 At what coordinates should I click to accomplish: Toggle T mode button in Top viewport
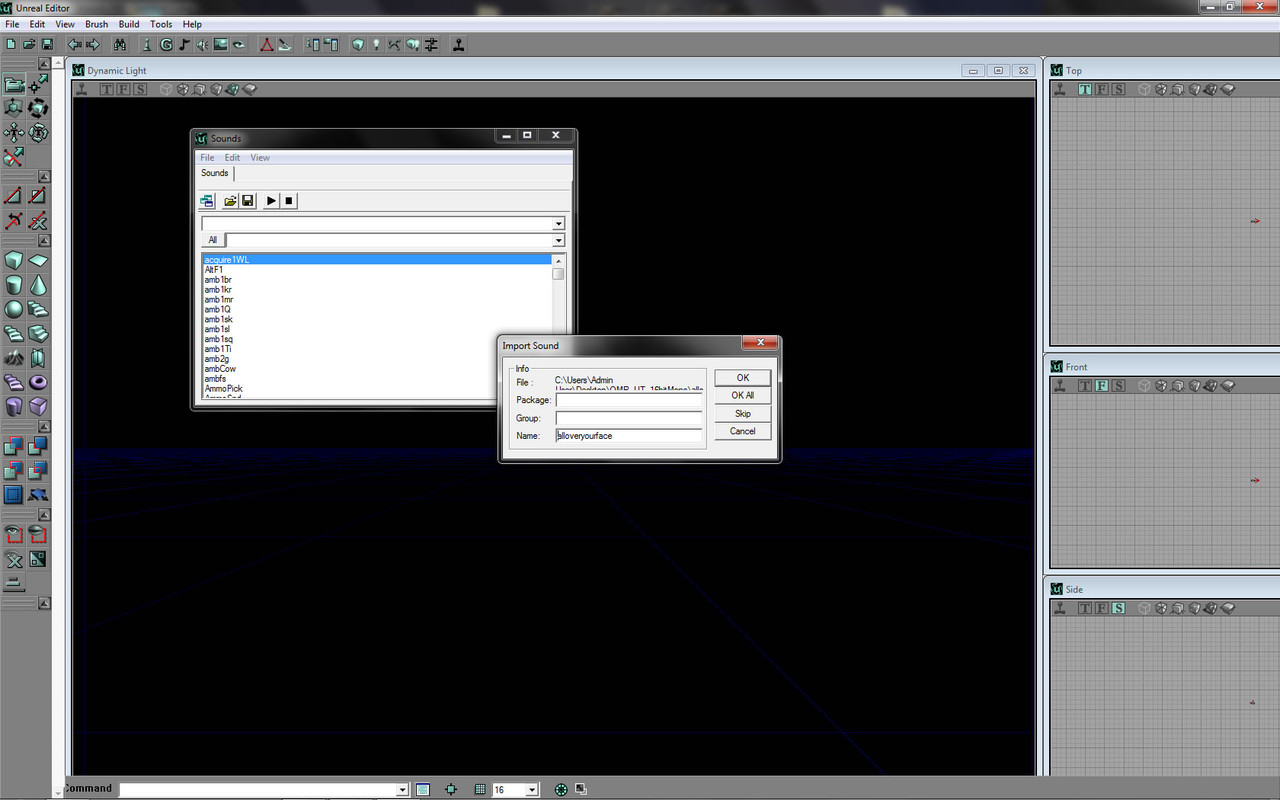coord(1085,89)
